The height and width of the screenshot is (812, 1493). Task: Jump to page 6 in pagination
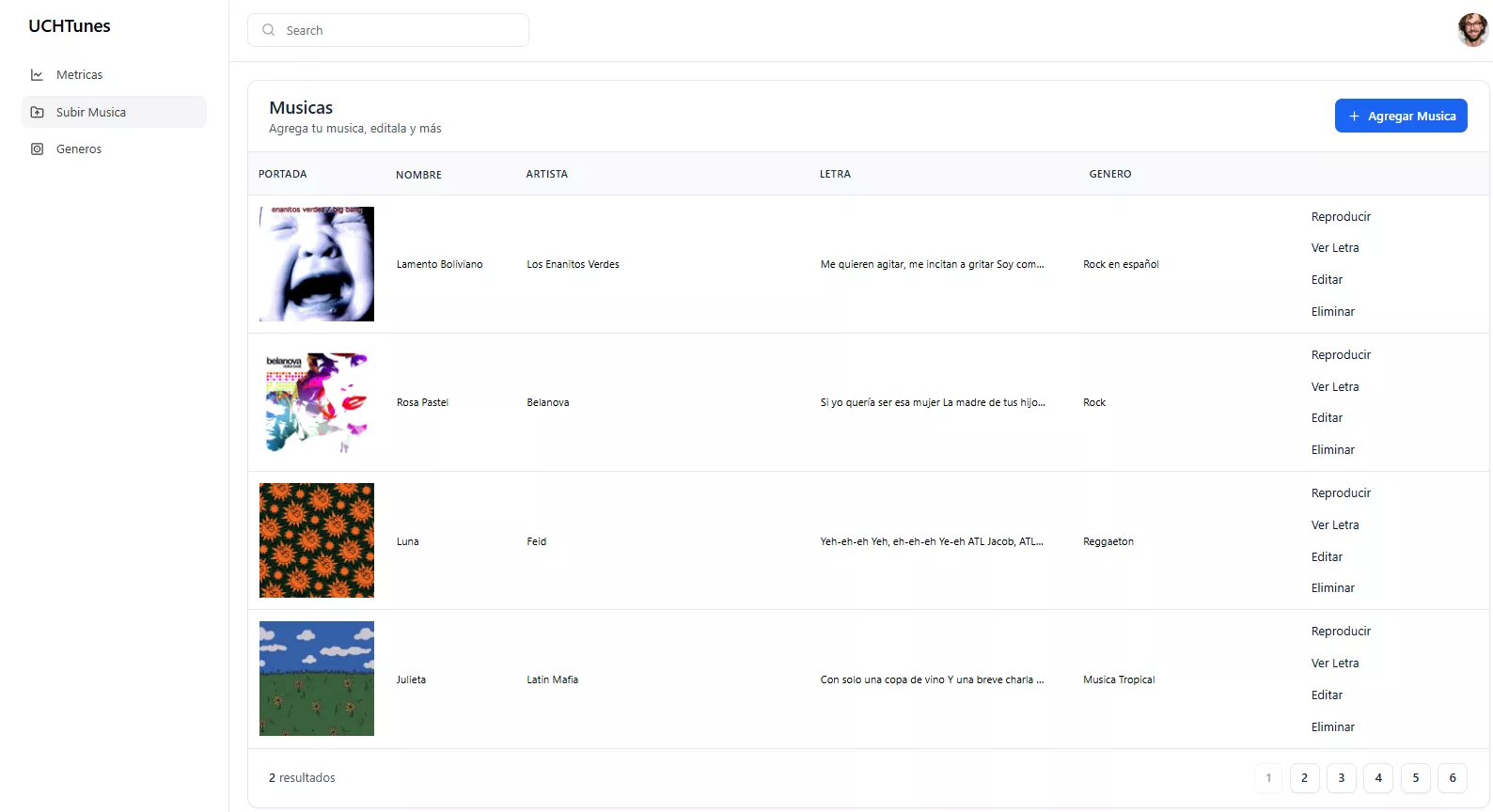tap(1452, 778)
